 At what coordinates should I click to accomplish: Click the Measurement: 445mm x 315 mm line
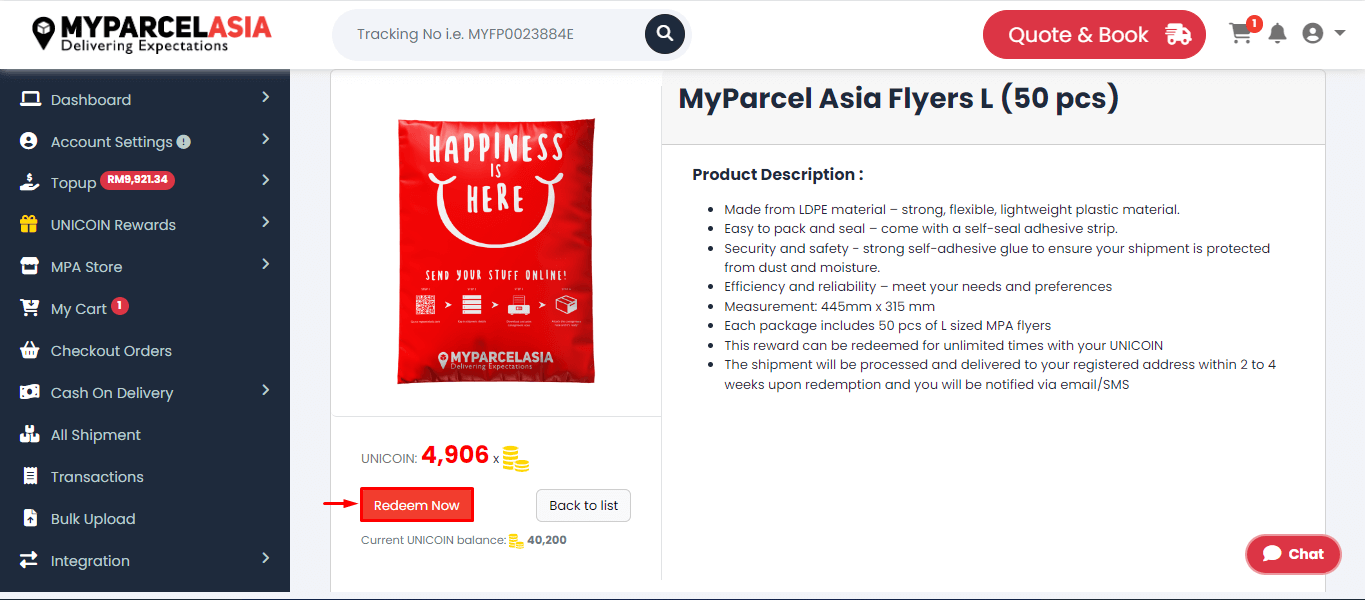[x=830, y=306]
